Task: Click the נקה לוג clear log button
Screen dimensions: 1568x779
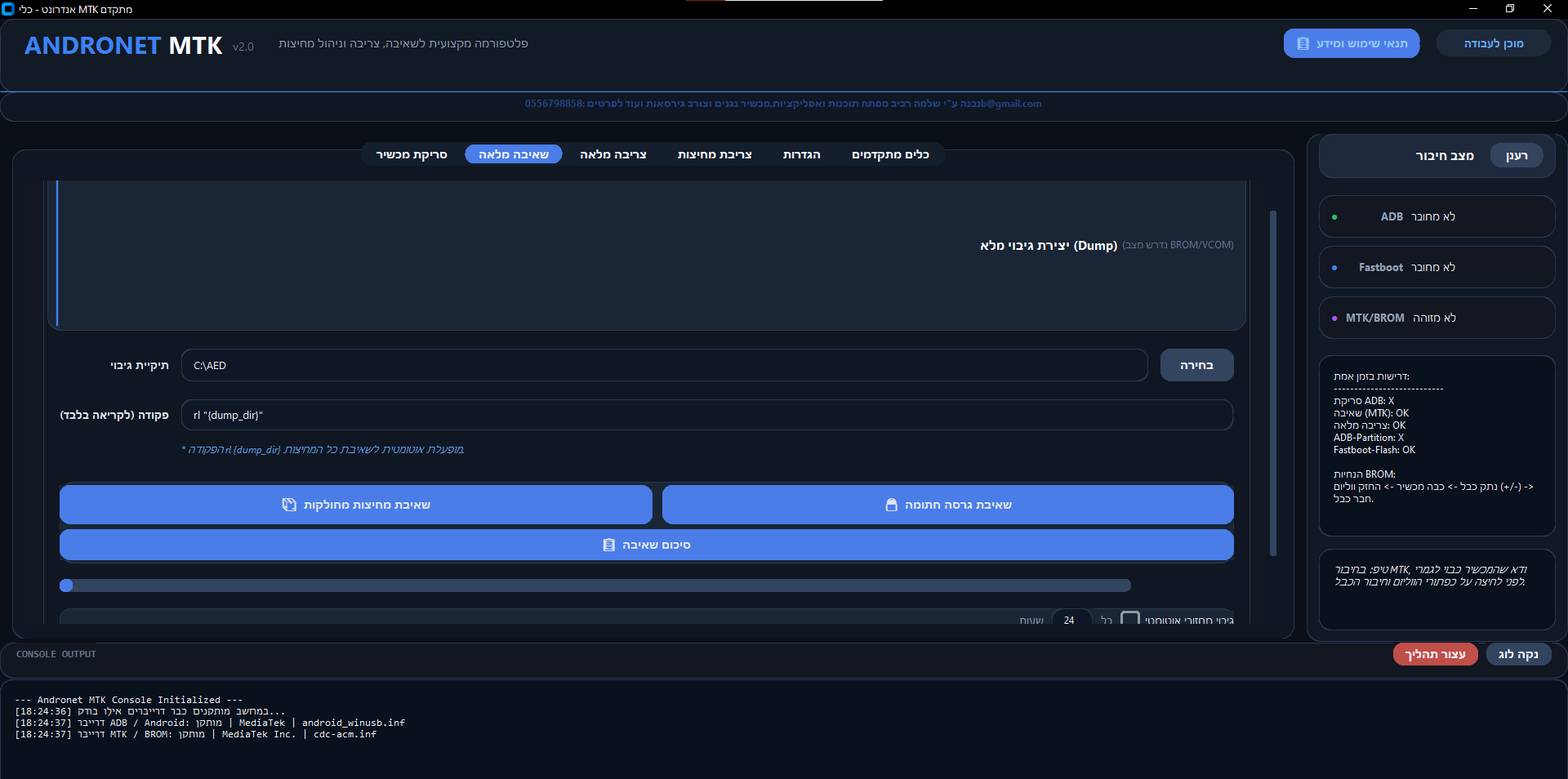Action: pyautogui.click(x=1518, y=654)
